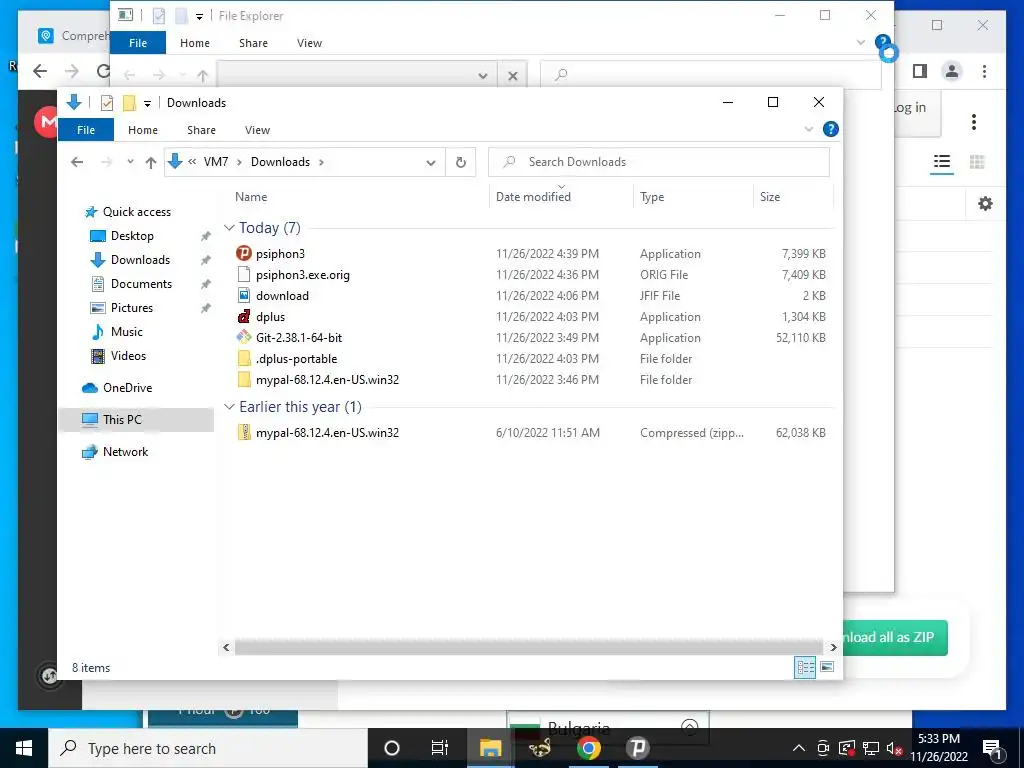
Task: Select Git-2.38.1-64-bit installer icon
Action: [244, 338]
